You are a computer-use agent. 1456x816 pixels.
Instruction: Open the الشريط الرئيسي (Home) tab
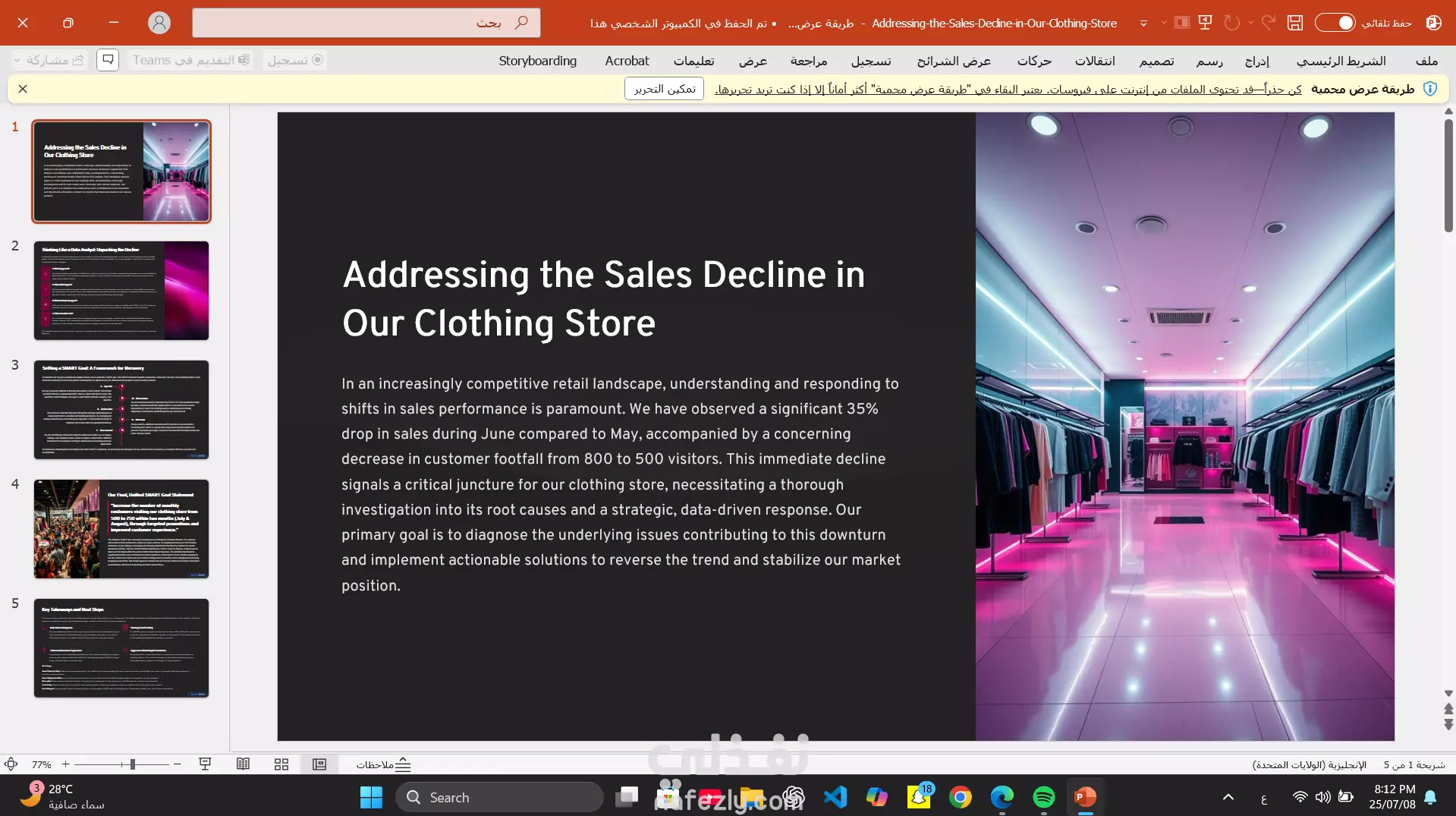[1341, 61]
